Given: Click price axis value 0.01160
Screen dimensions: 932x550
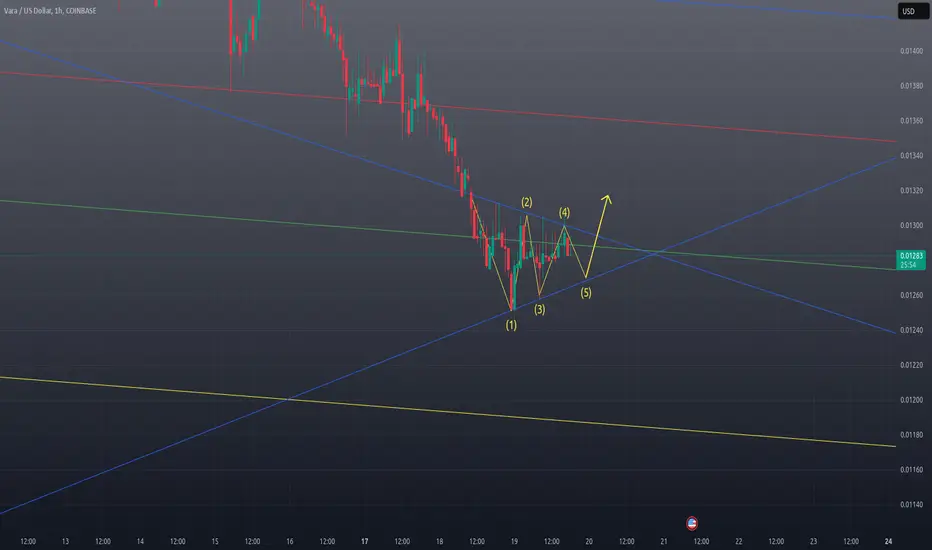Looking at the screenshot, I should (x=911, y=470).
